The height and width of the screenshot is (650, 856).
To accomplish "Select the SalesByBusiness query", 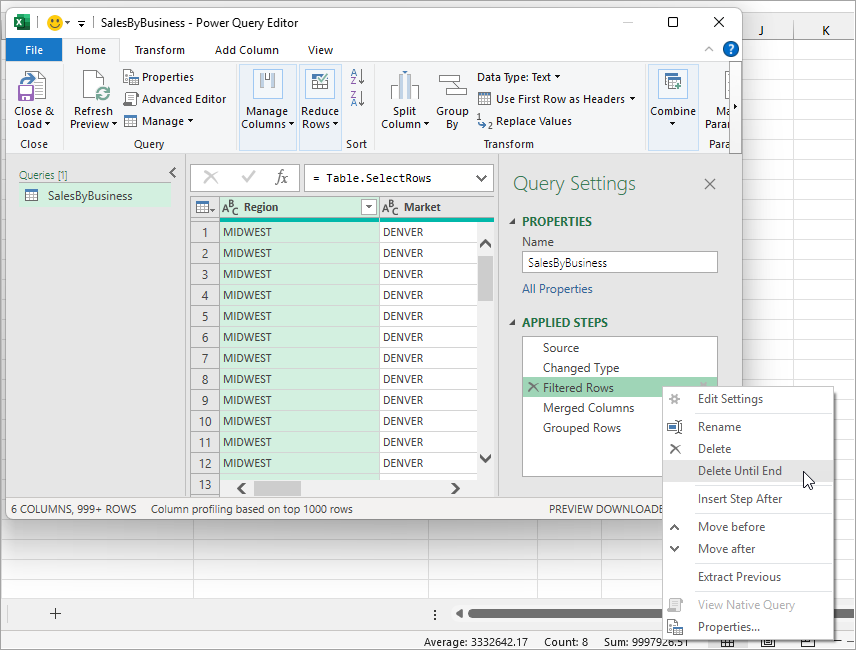I will [x=96, y=196].
